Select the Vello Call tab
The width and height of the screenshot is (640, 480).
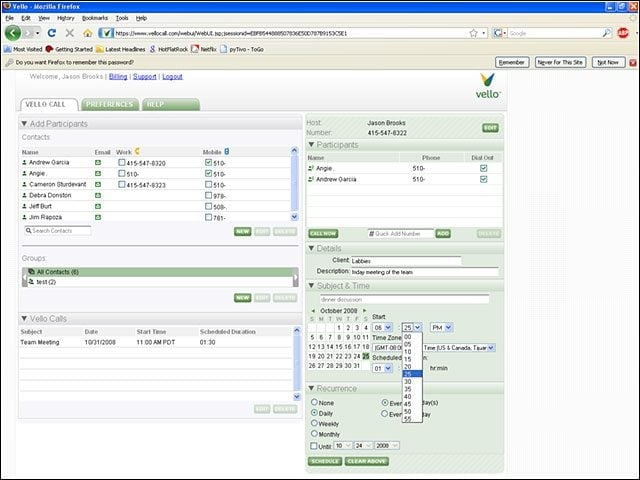tap(49, 104)
